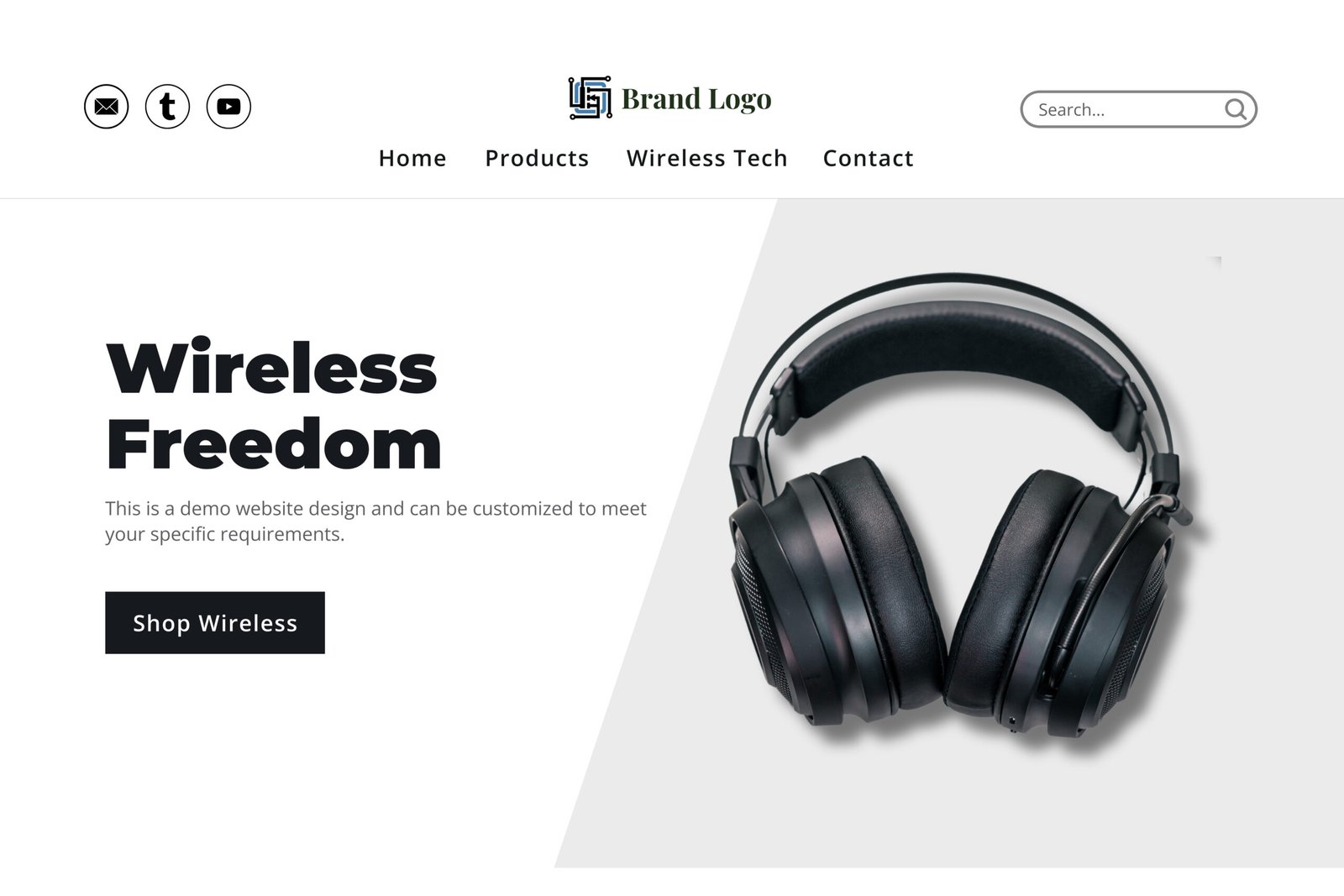The height and width of the screenshot is (896, 1344).
Task: Click the magnifier icon in search bar
Action: coord(1235,109)
